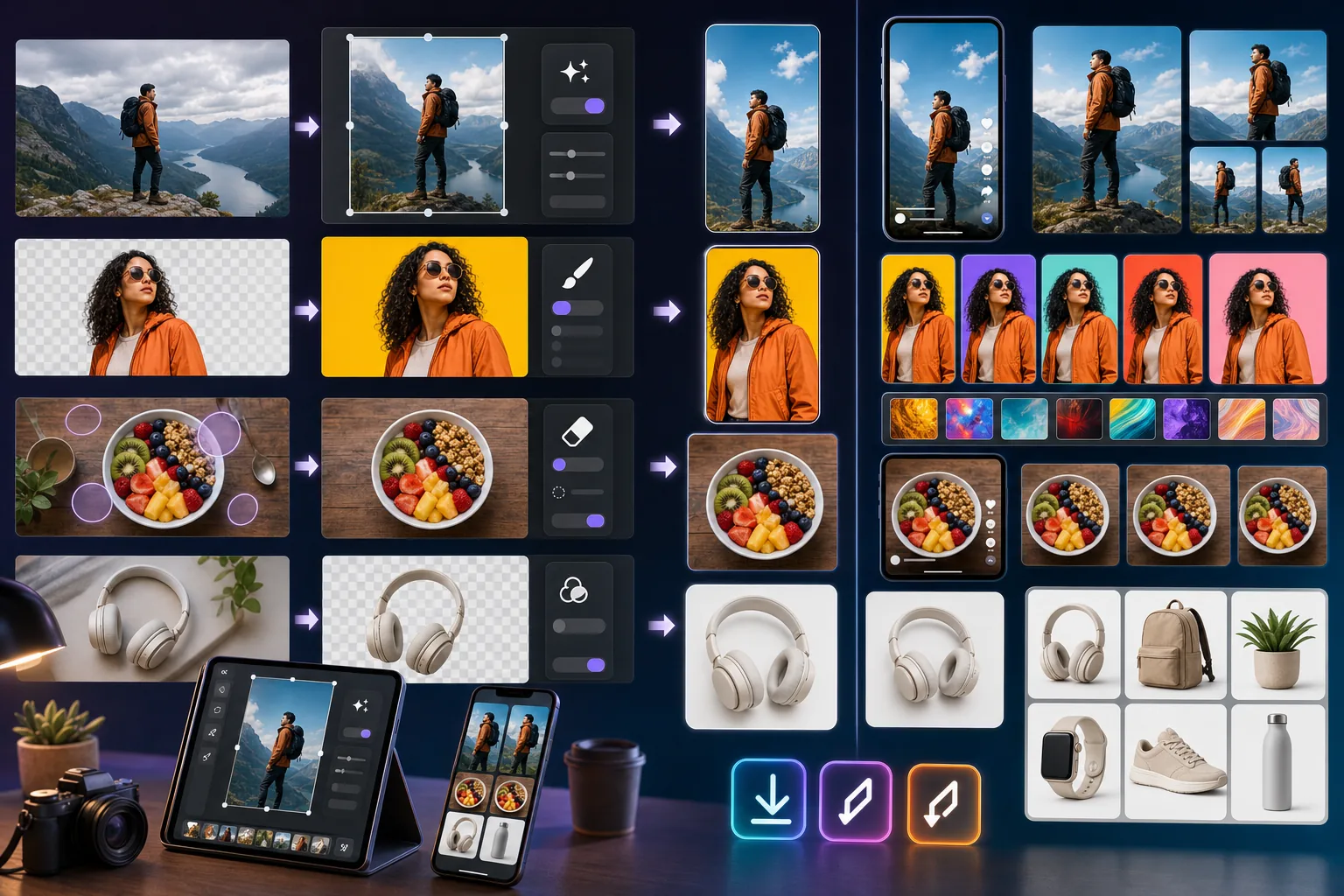This screenshot has height=896, width=1344.
Task: Choose the teal background portrait variant
Action: (1080, 319)
